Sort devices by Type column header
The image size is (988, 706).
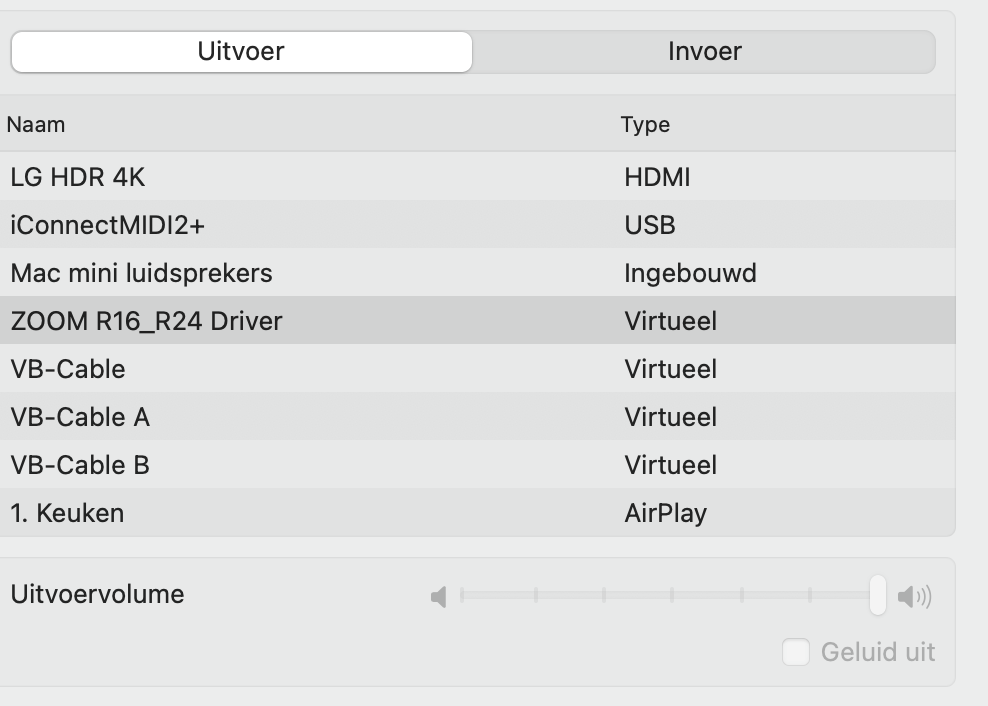[645, 125]
